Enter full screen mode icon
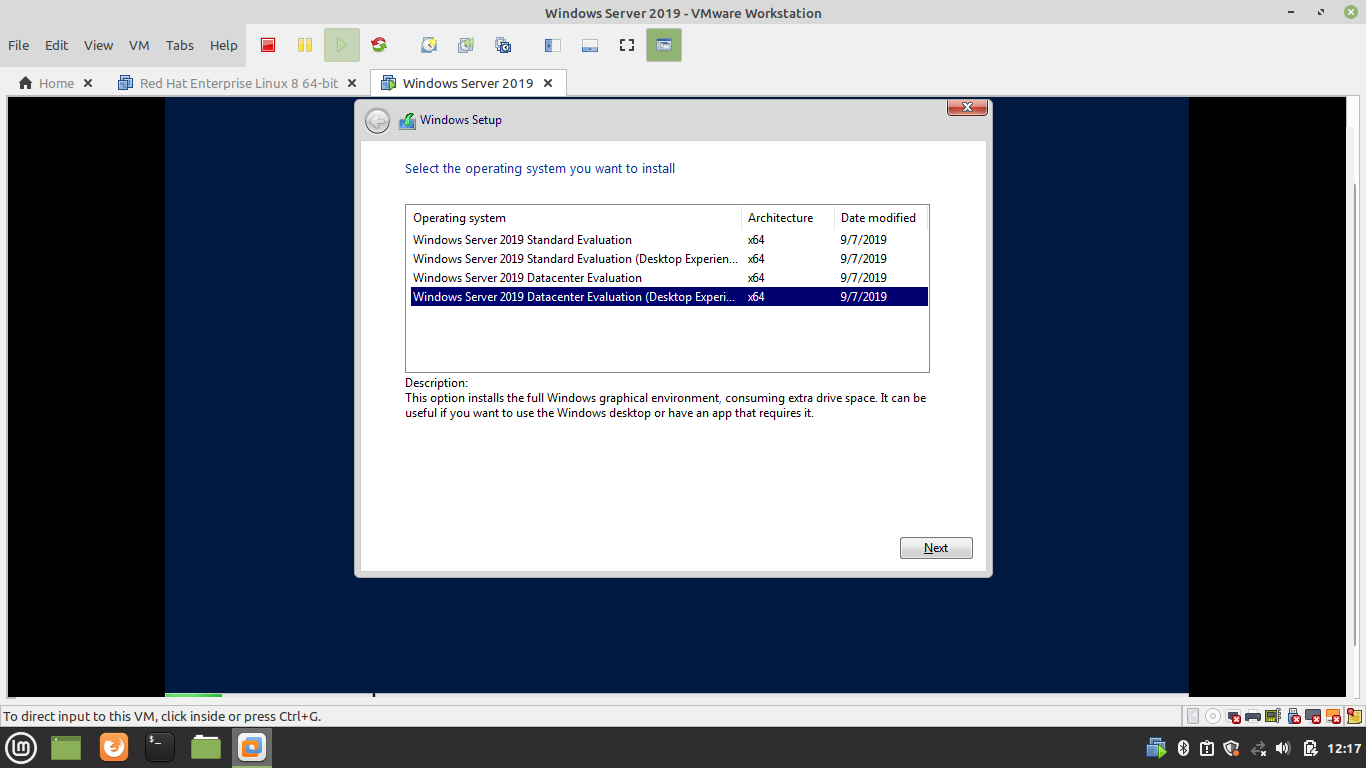1366x768 pixels. 627,45
